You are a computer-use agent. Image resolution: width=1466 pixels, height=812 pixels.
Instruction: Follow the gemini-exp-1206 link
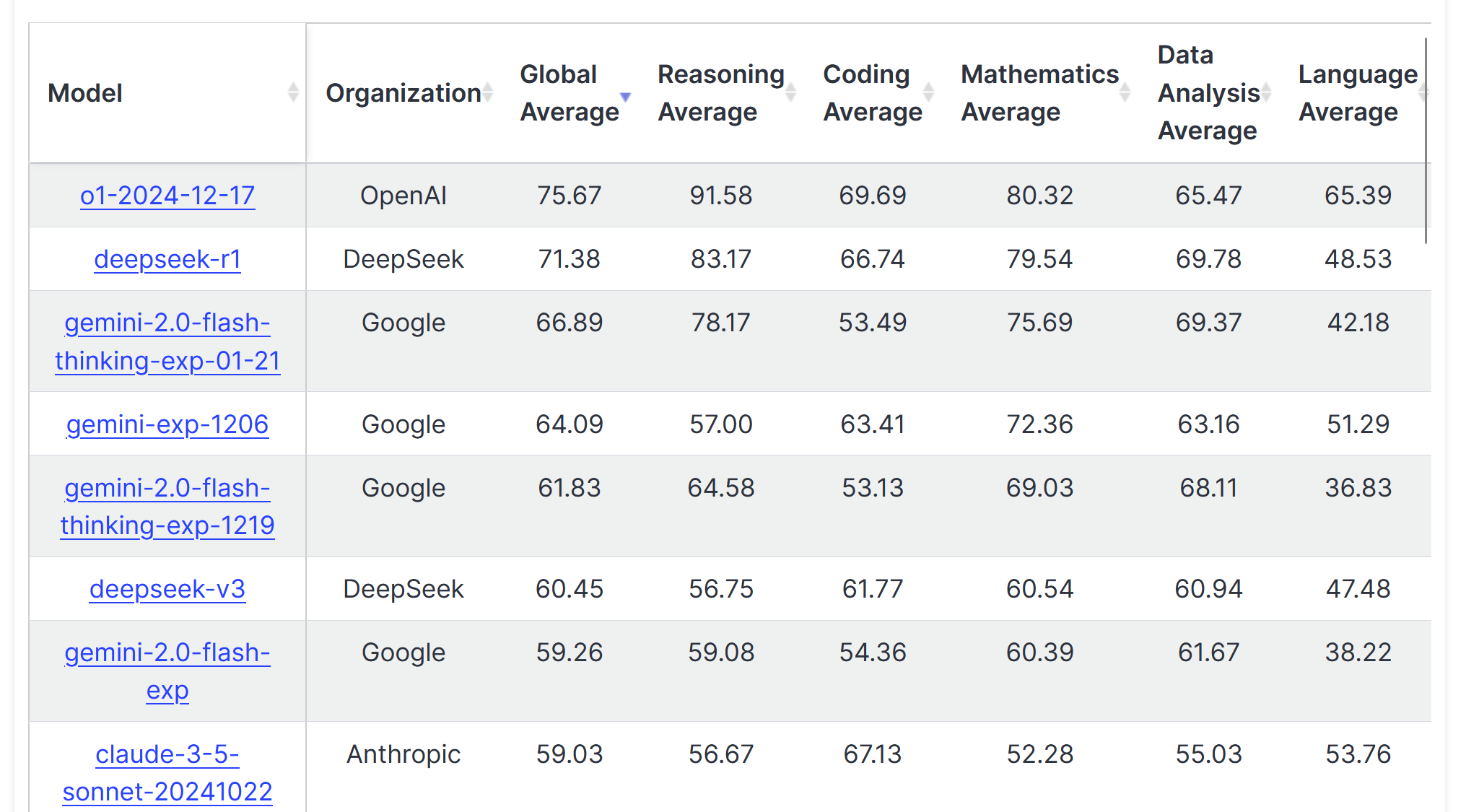[x=167, y=424]
